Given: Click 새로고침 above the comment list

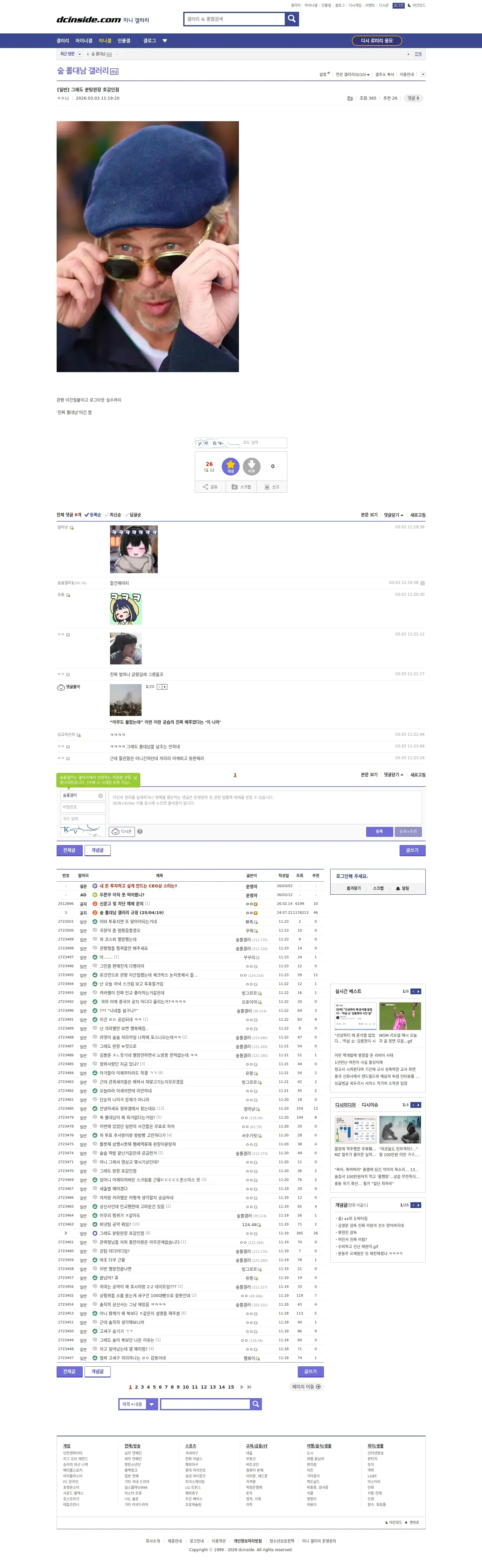Looking at the screenshot, I should tap(417, 515).
